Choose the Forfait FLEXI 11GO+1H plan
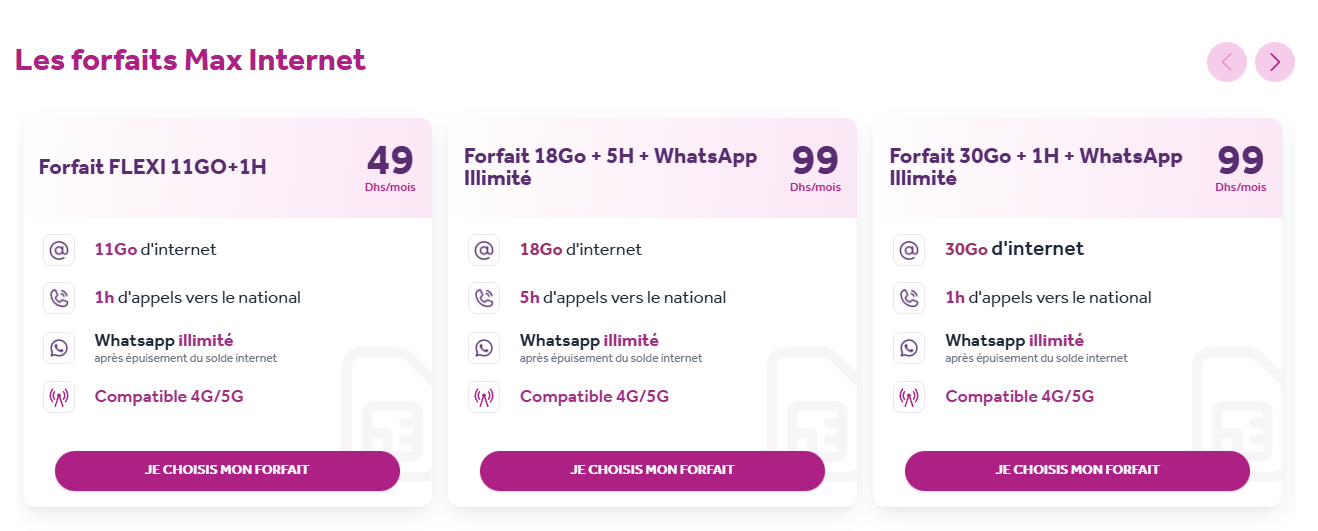 tap(227, 470)
